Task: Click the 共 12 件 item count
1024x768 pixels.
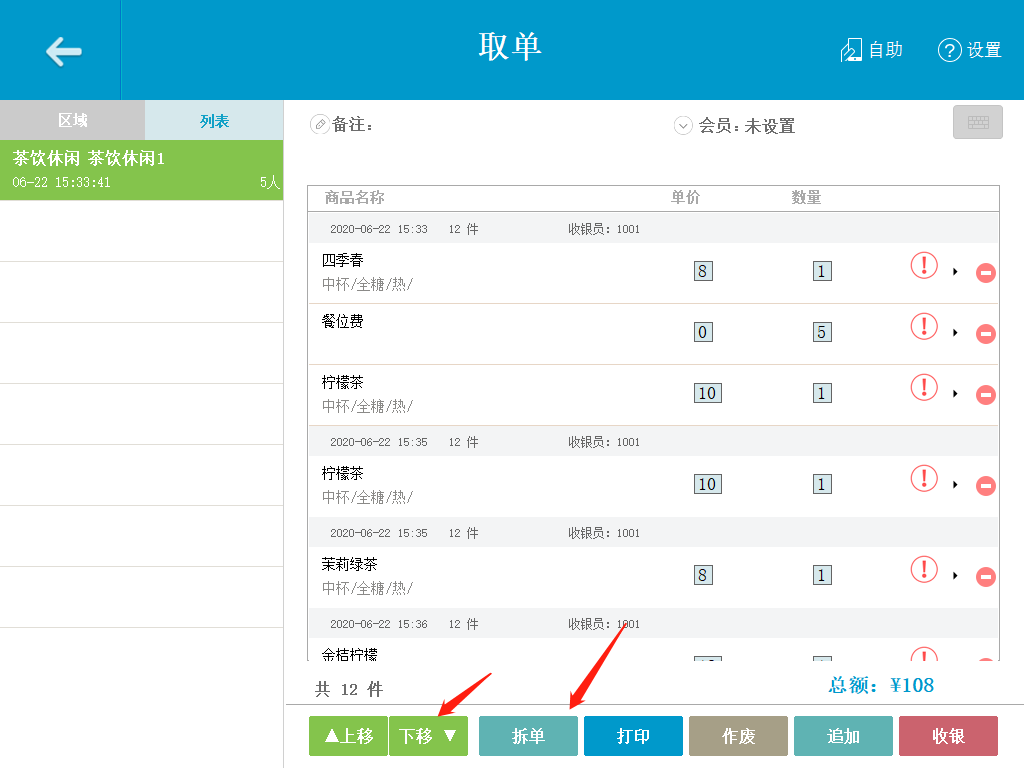Action: click(349, 689)
